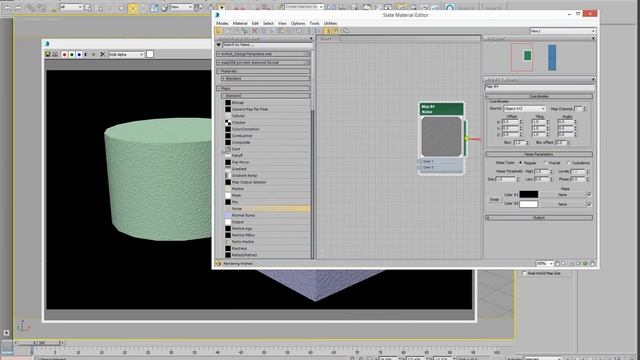640x360 pixels.
Task: Click the Color #1 None map button
Action: 562,195
